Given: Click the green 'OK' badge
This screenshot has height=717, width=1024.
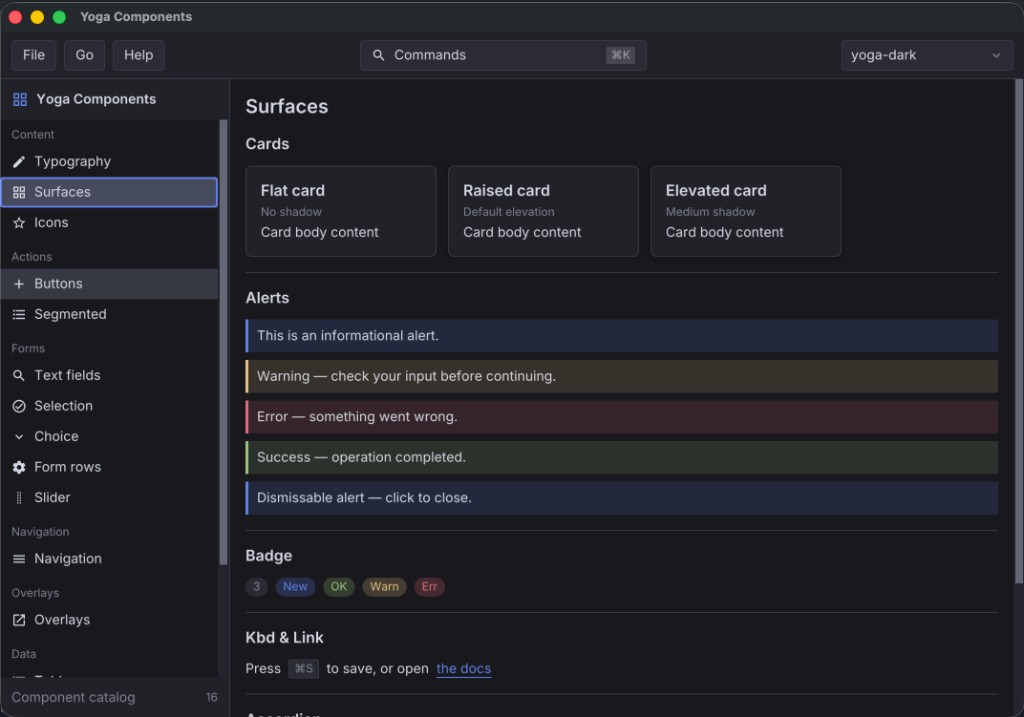Looking at the screenshot, I should tap(339, 586).
